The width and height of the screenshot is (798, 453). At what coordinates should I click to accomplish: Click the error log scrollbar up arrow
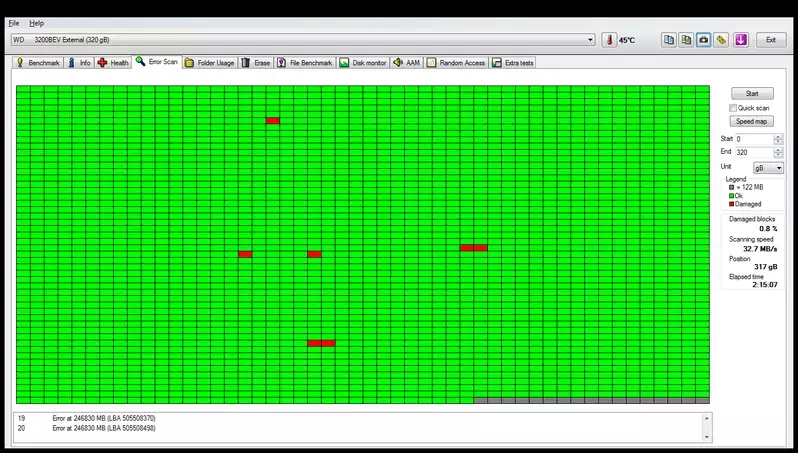click(x=706, y=418)
